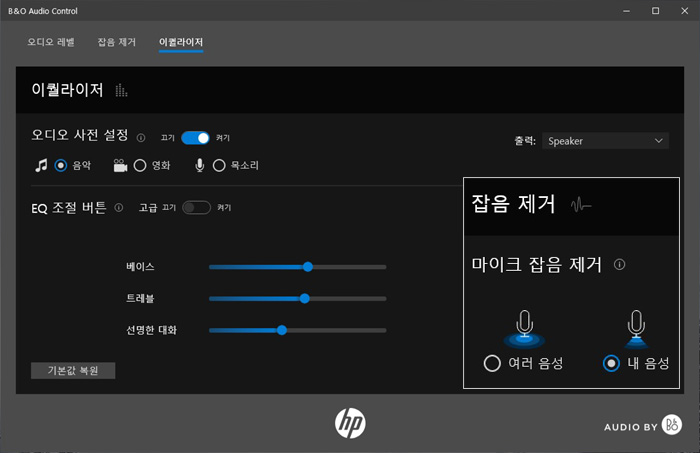Click the 출력: label
The image size is (700, 453).
(525, 141)
